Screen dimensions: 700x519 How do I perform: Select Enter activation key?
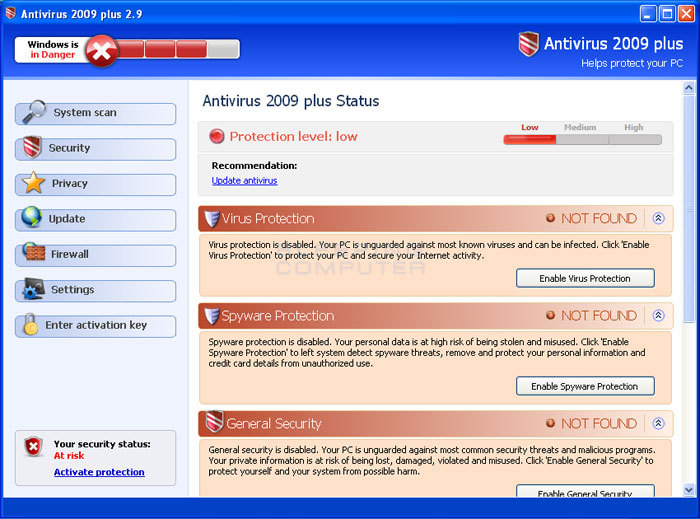pyautogui.click(x=96, y=326)
